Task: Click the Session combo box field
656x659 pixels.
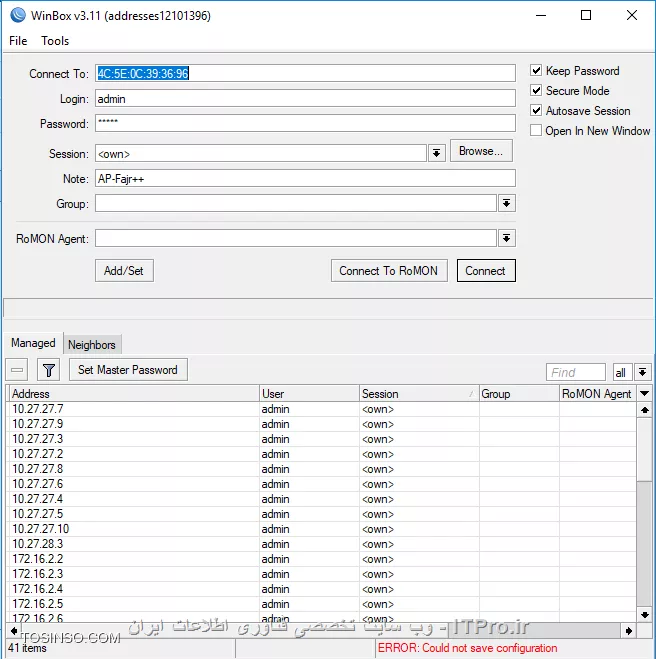Action: point(261,153)
